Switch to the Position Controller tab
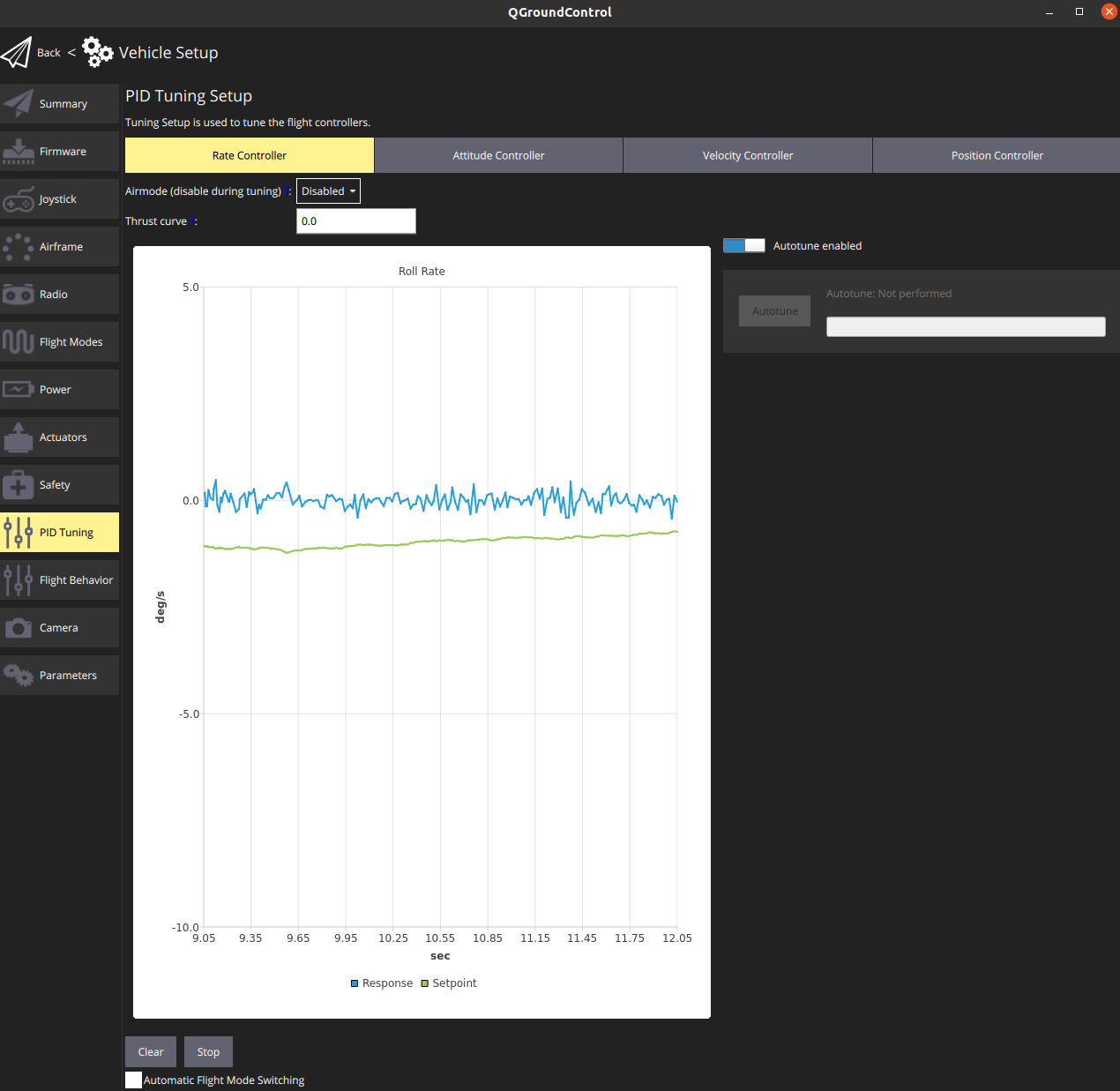Viewport: 1120px width, 1091px height. click(997, 155)
